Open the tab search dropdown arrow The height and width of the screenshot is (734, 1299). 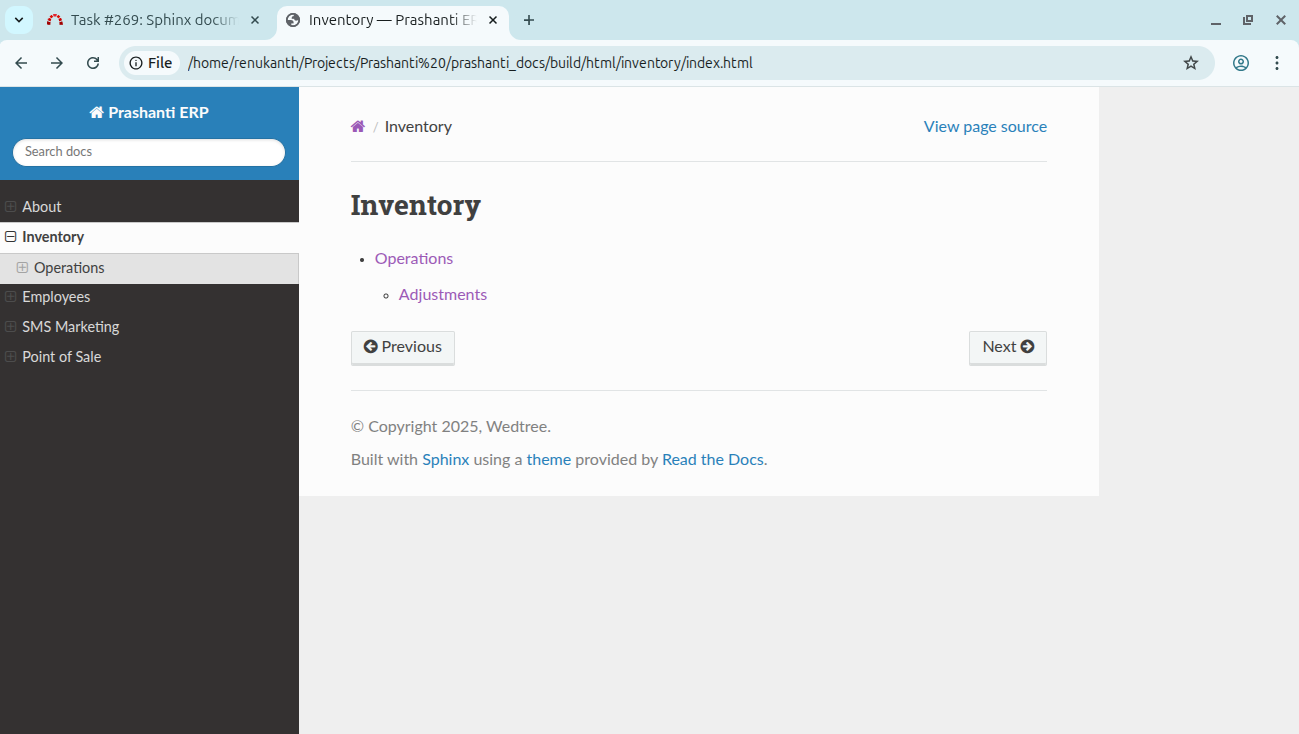pyautogui.click(x=18, y=20)
